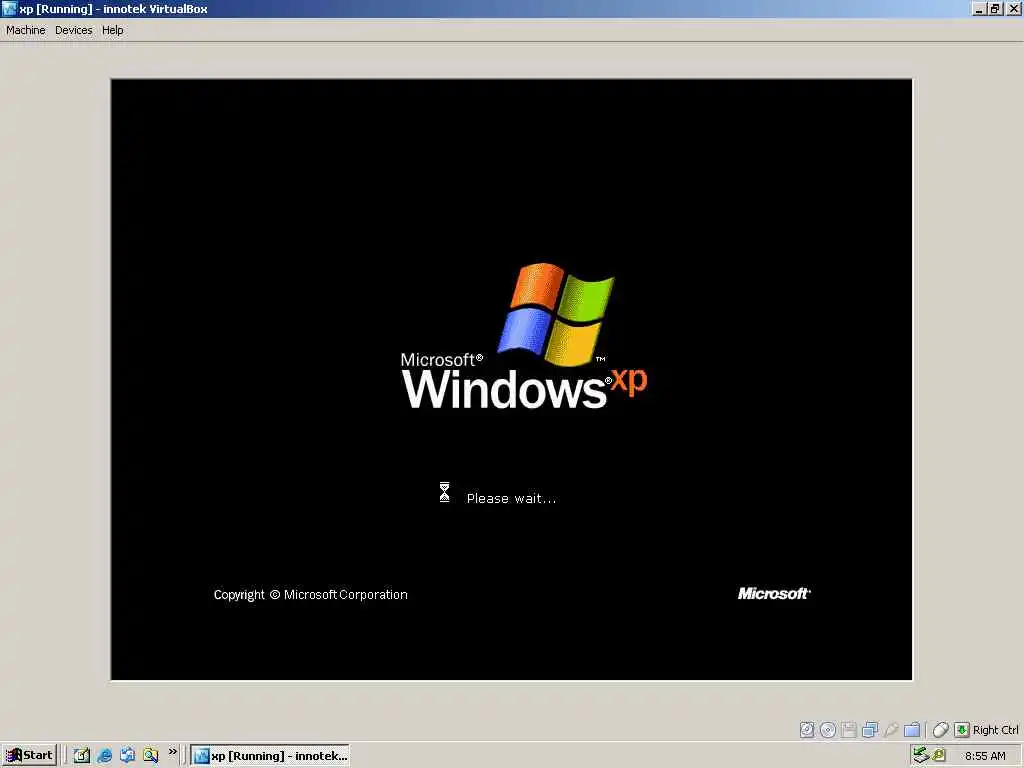
Task: Click the Right Ctrl host key label
Action: point(995,730)
